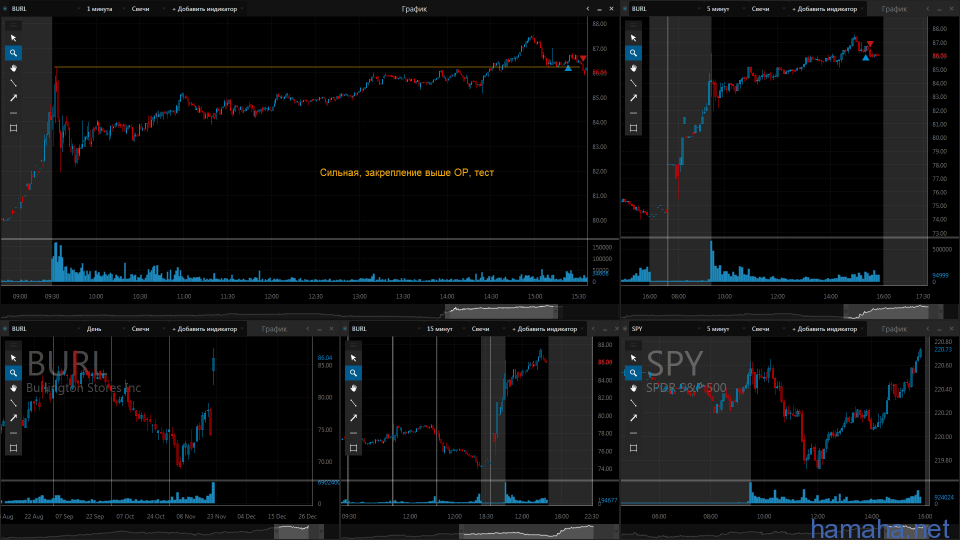The width and height of the screenshot is (960, 540).
Task: Click График tab of BURL День panel
Action: click(x=274, y=329)
